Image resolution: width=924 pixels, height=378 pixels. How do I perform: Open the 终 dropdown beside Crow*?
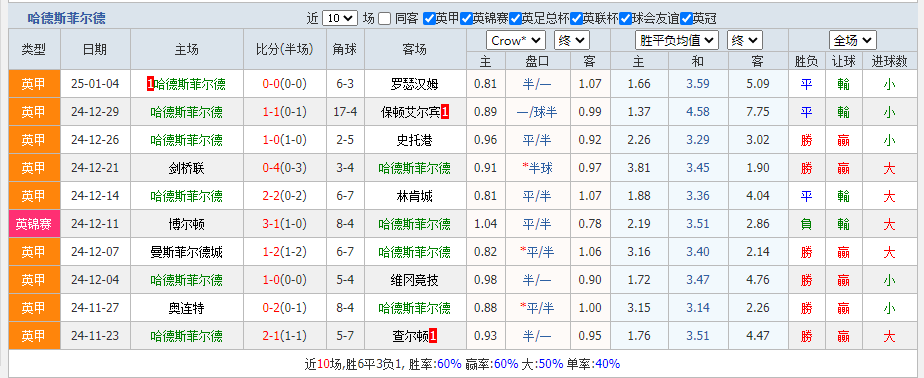572,41
